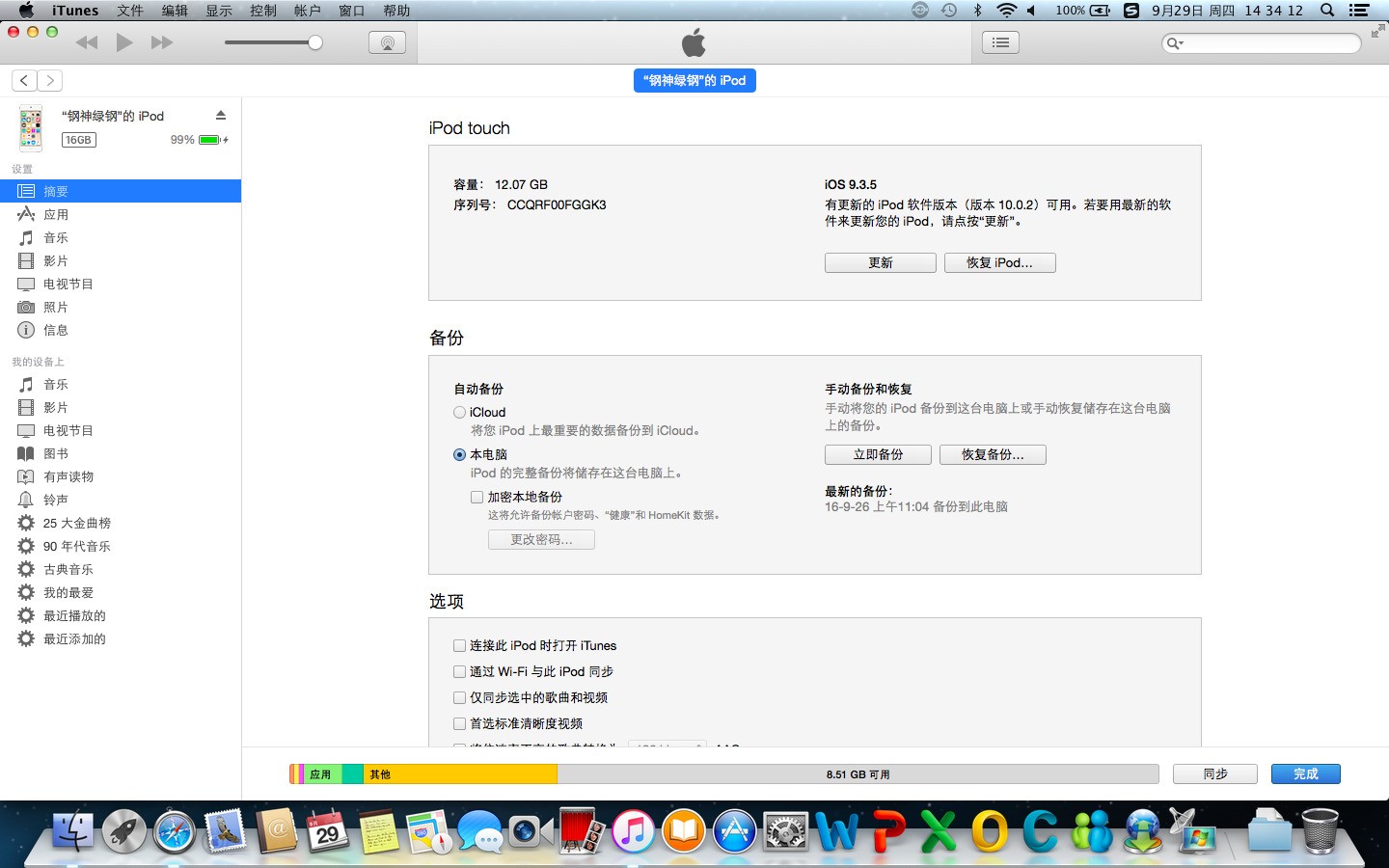Check 通过 Wi-Fi 与此 iPod 同步

(x=460, y=671)
